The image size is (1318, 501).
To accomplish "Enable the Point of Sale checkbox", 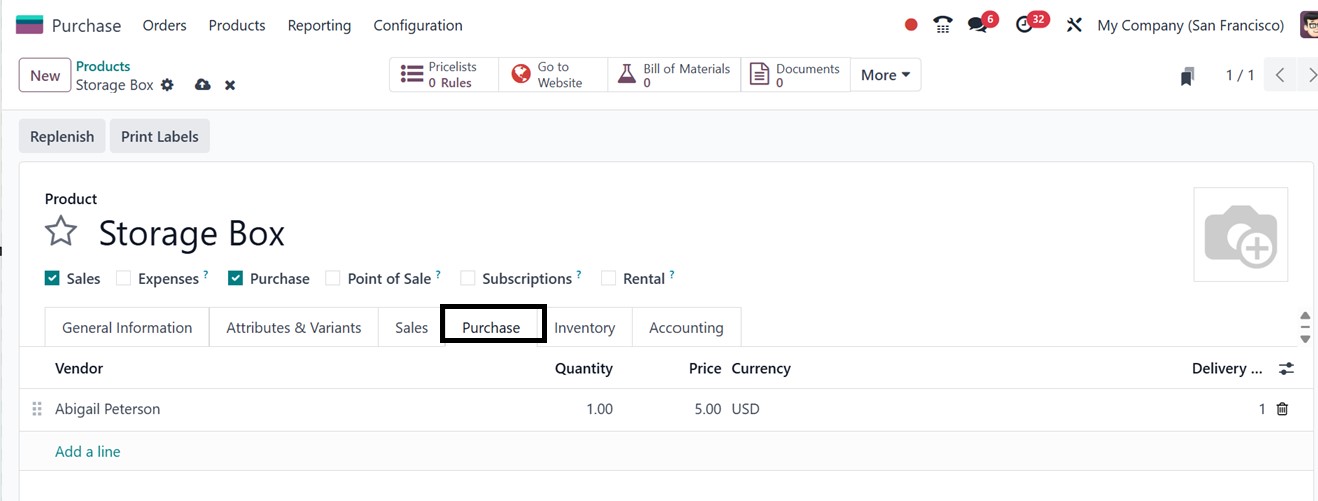I will coord(333,279).
